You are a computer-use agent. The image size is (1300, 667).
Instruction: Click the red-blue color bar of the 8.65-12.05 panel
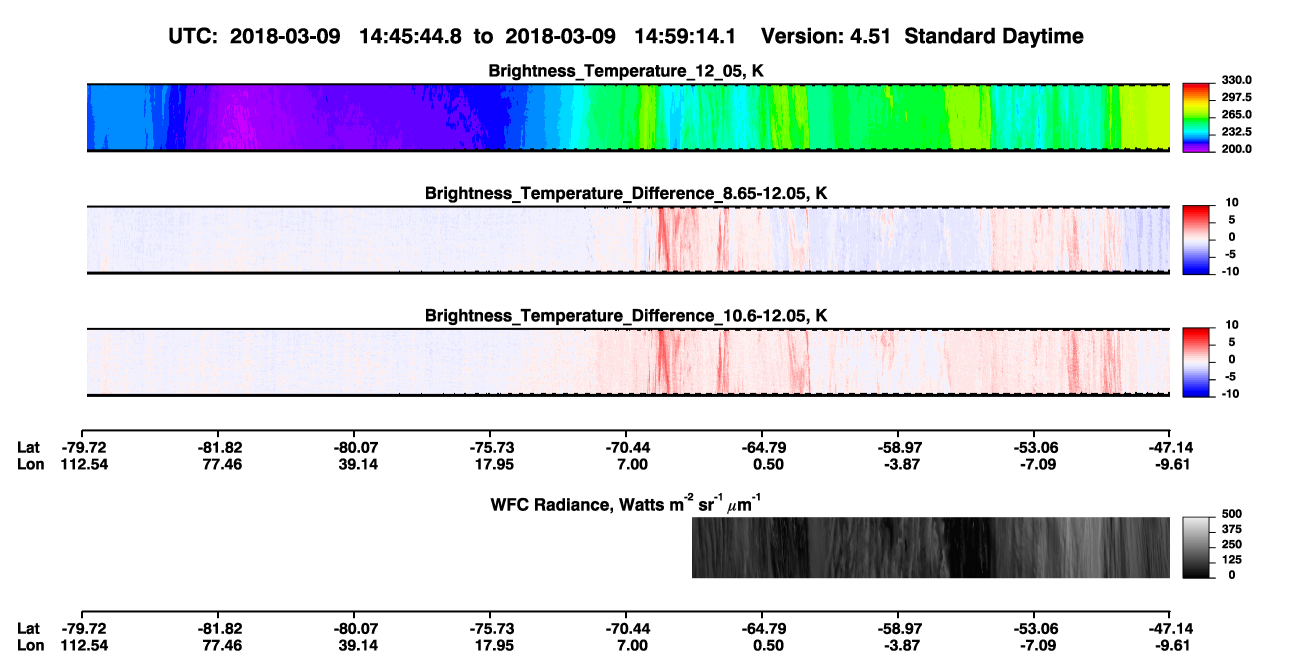click(x=1195, y=239)
